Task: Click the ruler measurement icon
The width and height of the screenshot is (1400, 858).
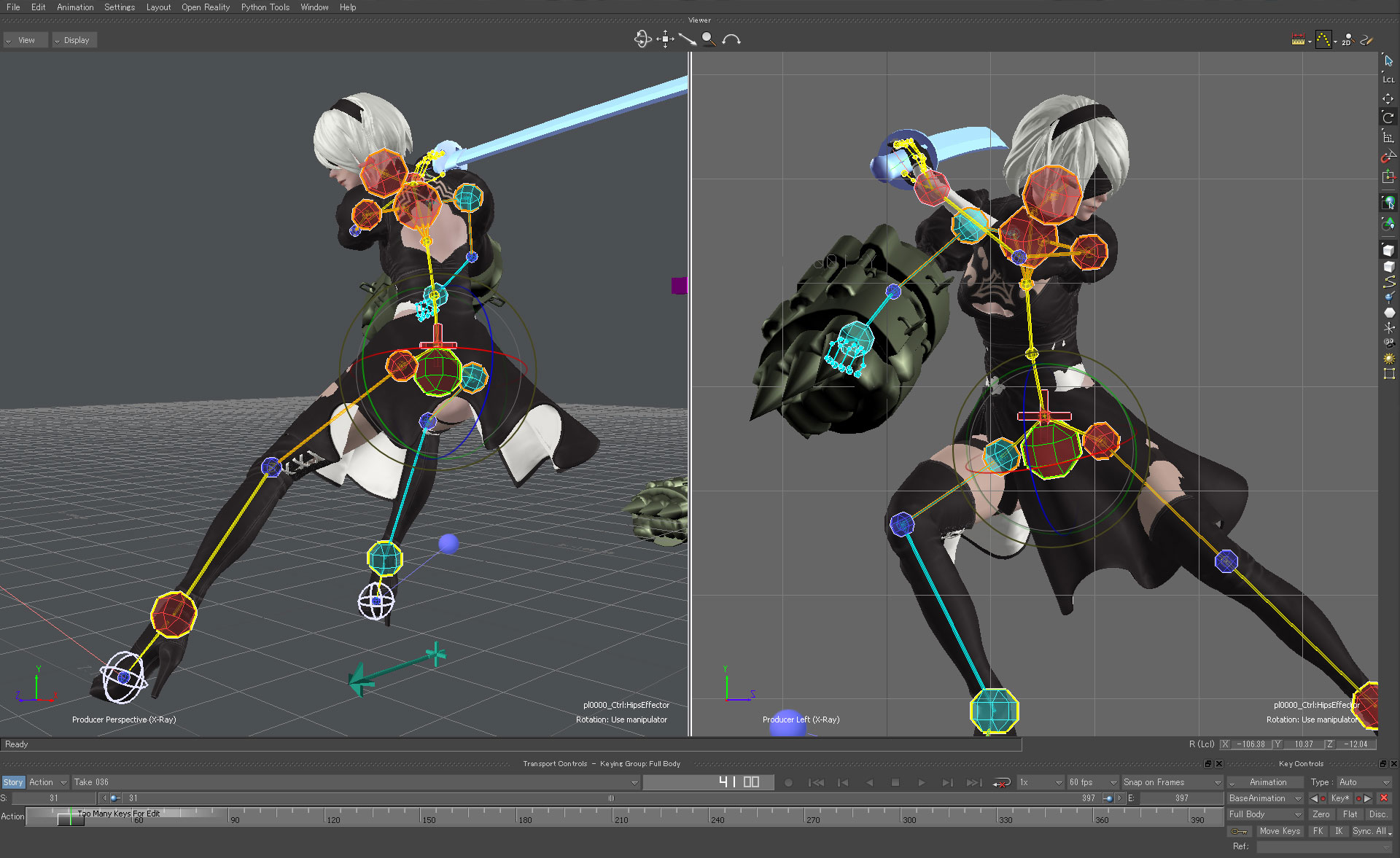Action: click(x=1298, y=39)
